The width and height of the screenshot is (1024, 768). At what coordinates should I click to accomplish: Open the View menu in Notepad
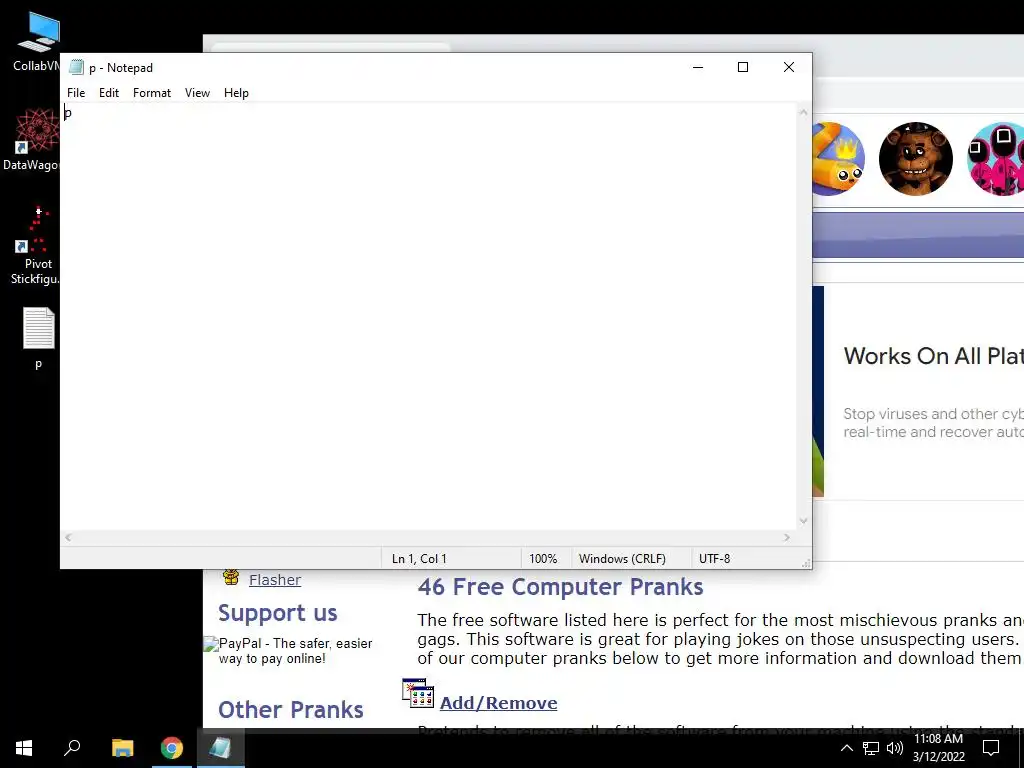[197, 93]
